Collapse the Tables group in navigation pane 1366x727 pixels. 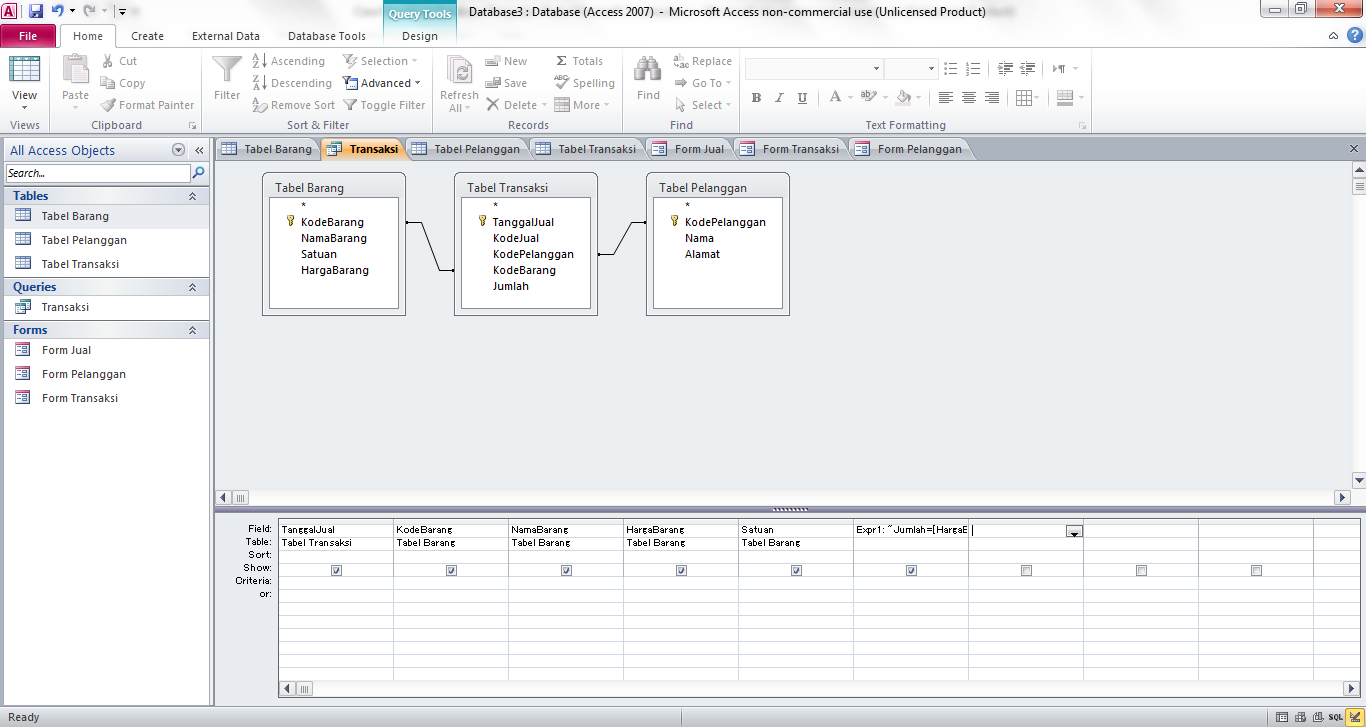coord(192,196)
